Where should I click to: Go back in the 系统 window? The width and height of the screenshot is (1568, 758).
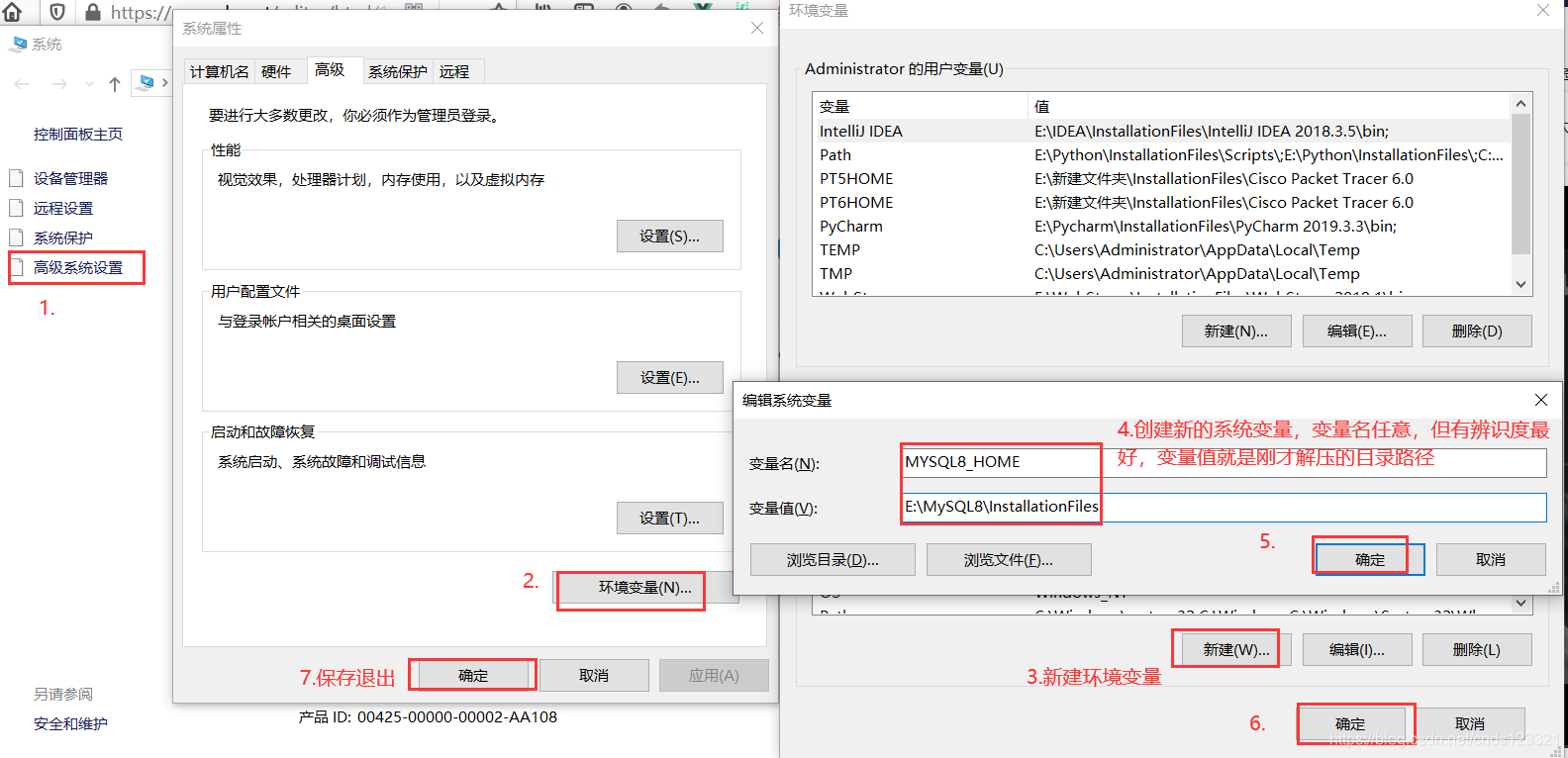pos(22,84)
